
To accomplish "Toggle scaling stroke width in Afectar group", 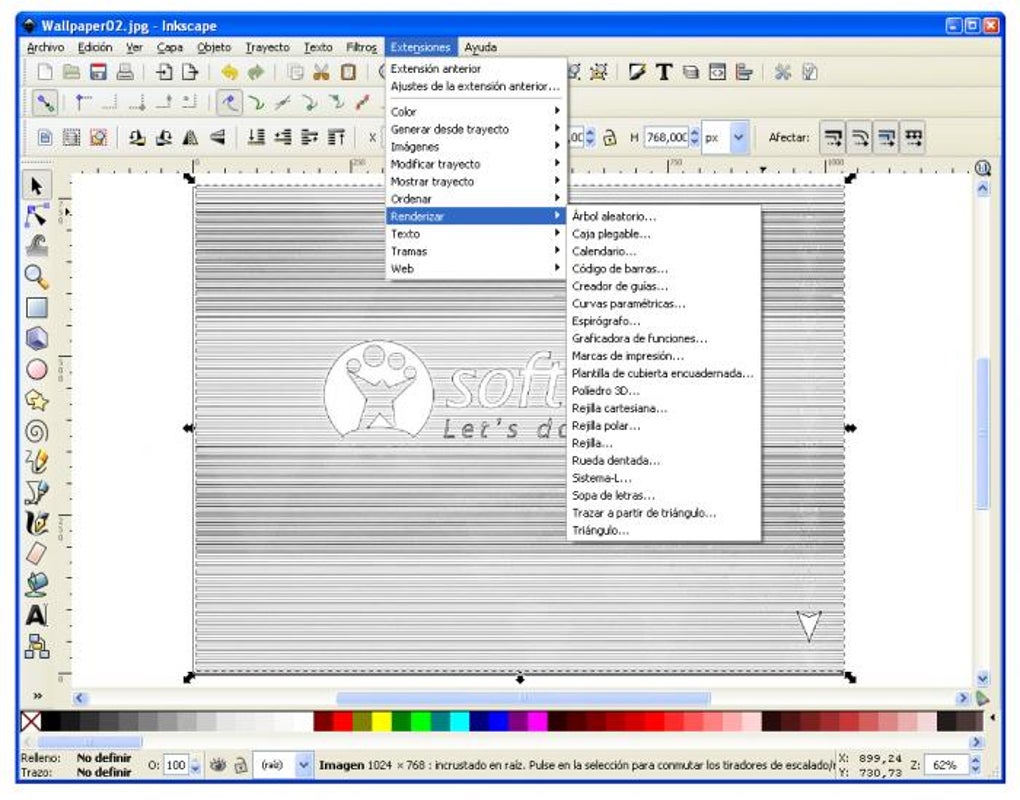I will coord(833,137).
